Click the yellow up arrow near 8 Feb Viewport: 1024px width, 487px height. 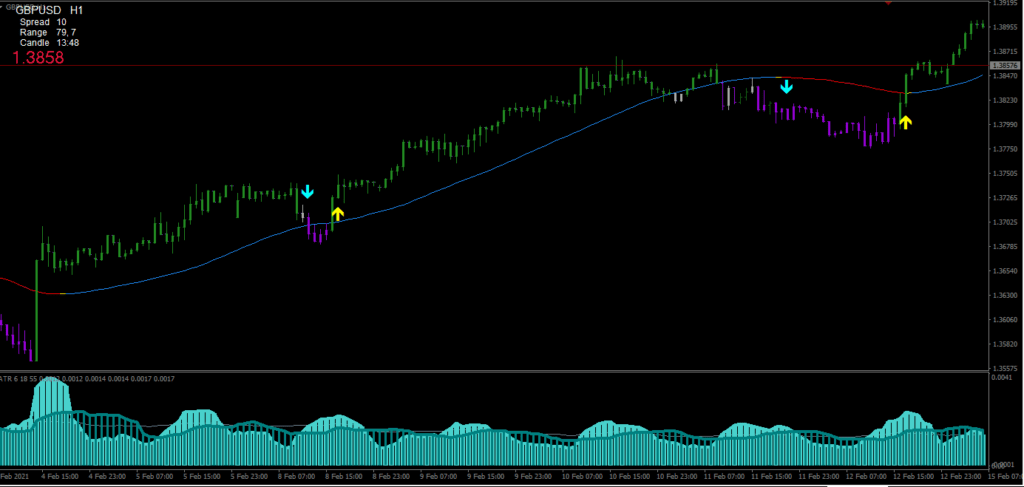(x=337, y=213)
